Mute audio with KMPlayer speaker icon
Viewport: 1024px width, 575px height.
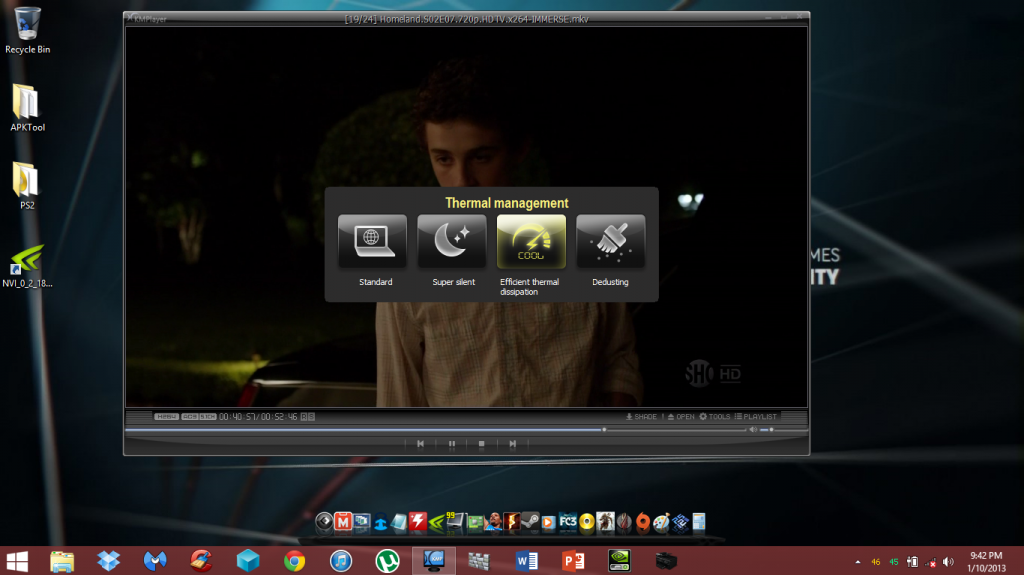pos(753,429)
